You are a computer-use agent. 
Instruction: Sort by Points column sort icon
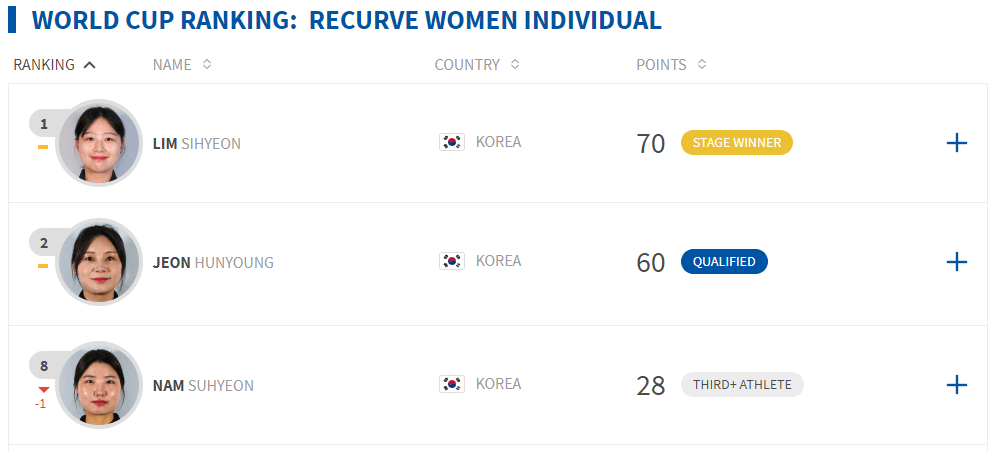702,64
